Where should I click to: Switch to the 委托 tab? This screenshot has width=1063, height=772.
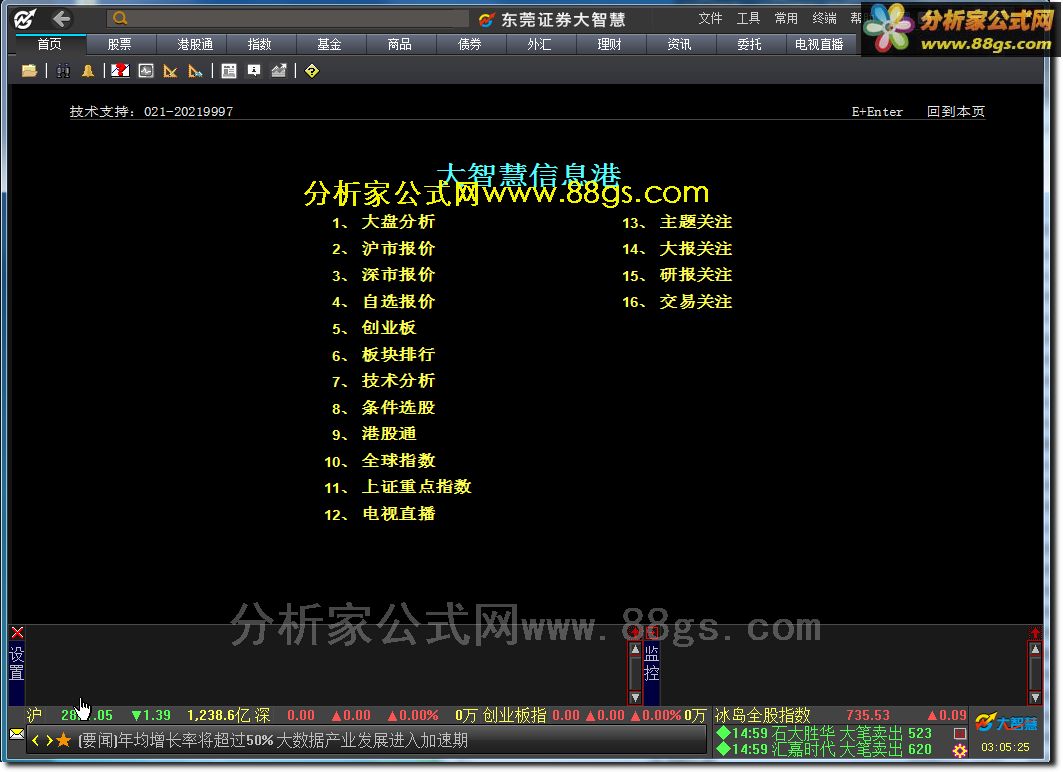click(x=749, y=44)
